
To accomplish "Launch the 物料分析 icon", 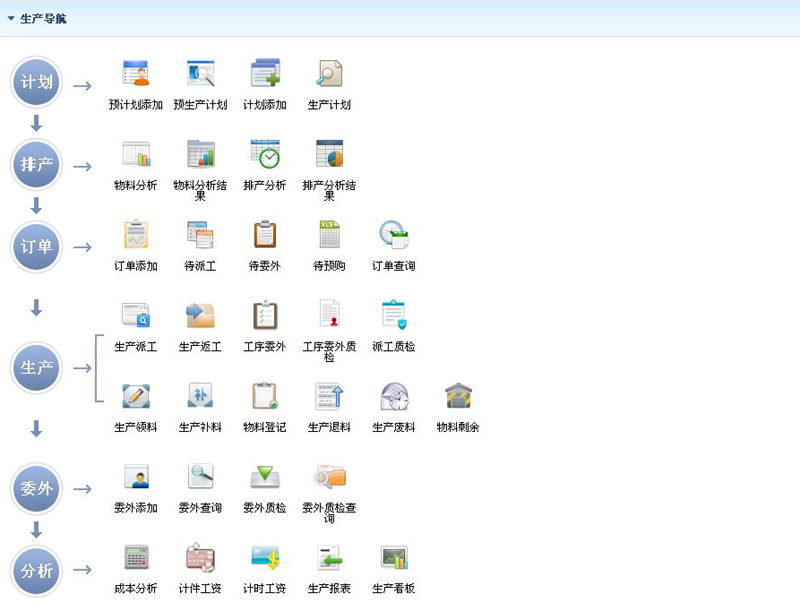I will (135, 154).
